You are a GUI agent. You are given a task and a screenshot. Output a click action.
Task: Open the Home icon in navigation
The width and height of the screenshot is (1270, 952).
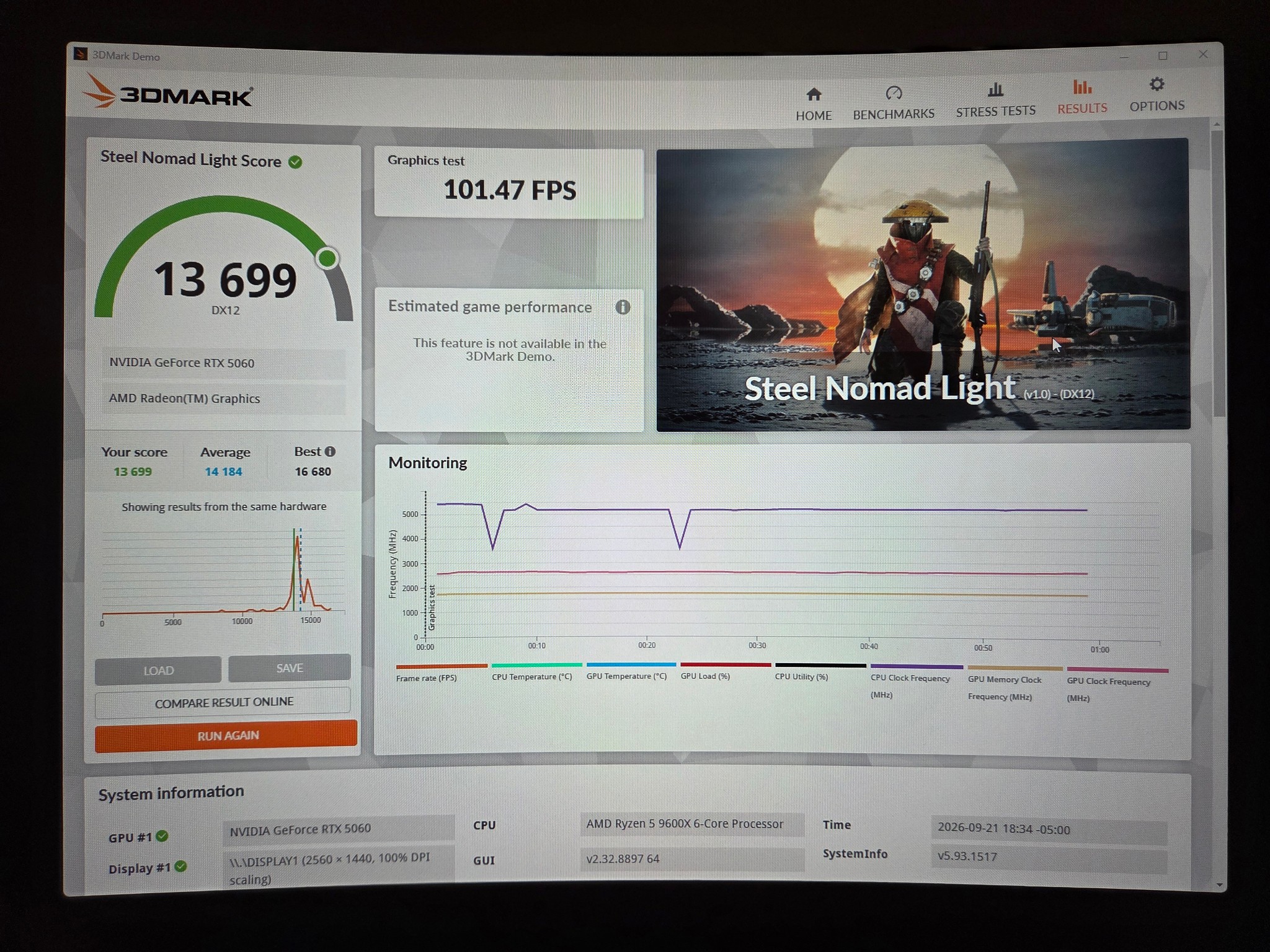tap(814, 94)
